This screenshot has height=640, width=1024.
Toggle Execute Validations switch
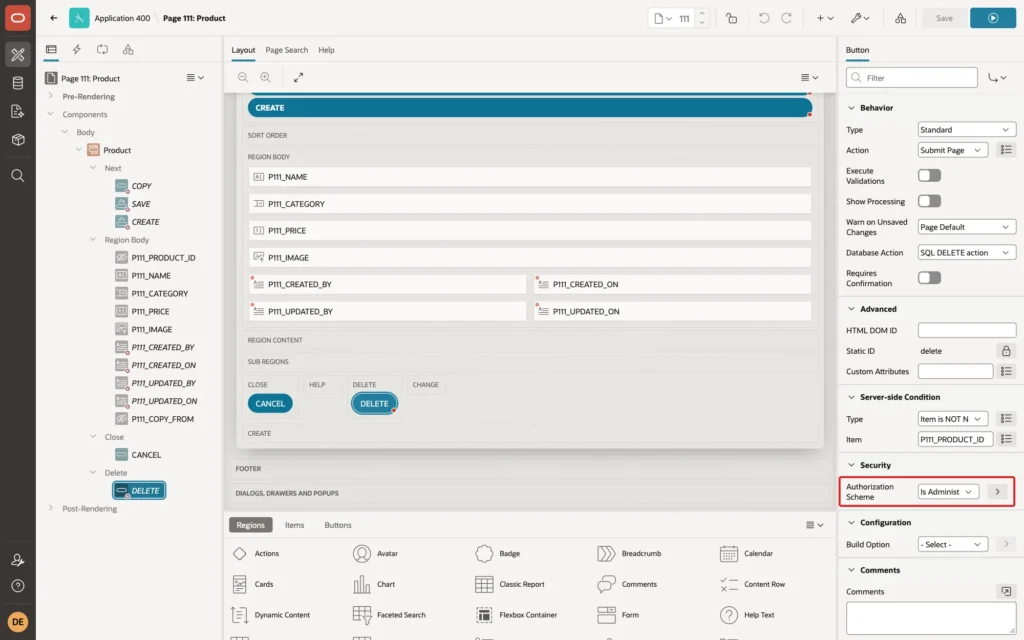pyautogui.click(x=929, y=175)
